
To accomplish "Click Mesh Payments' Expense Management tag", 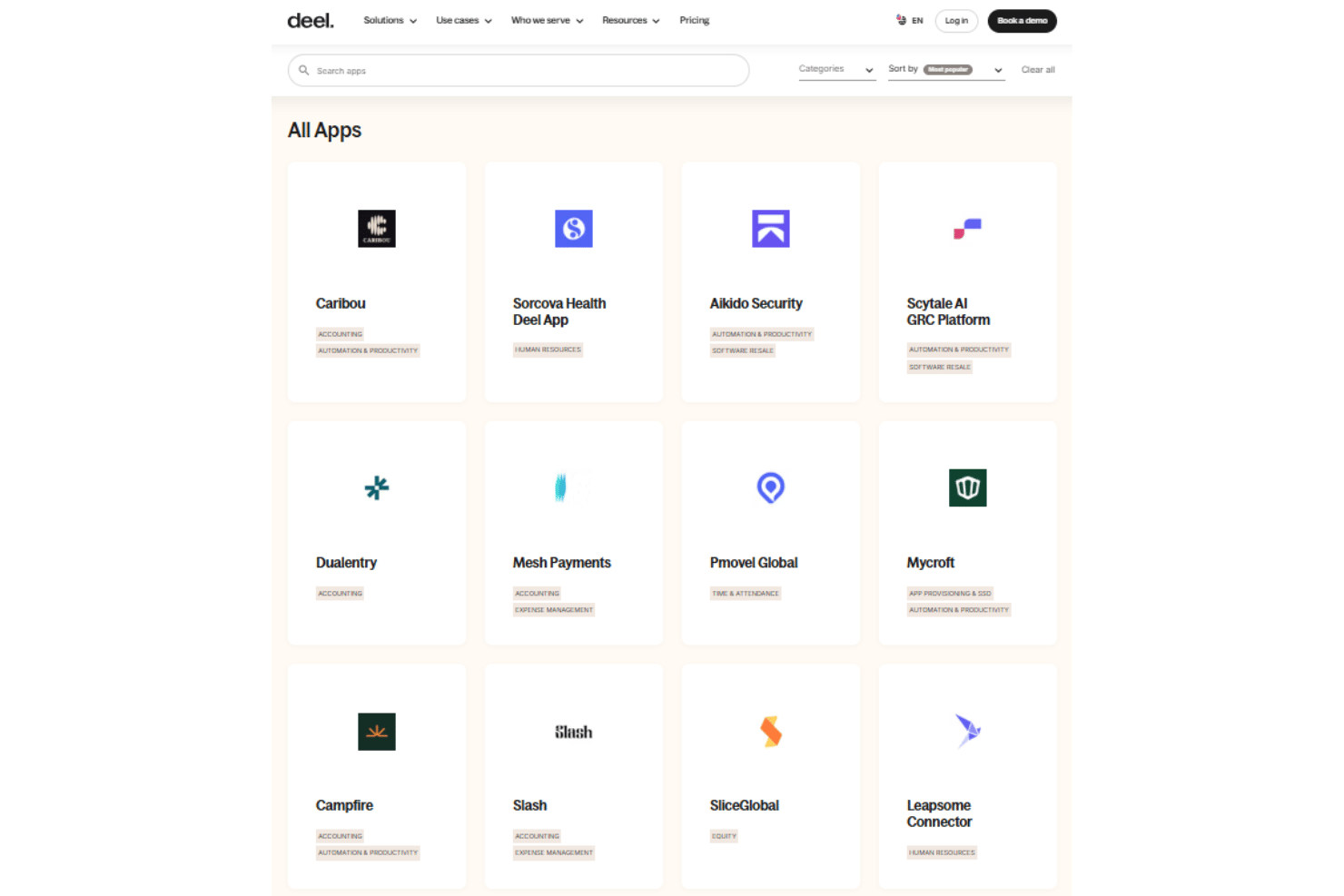I will coord(554,610).
